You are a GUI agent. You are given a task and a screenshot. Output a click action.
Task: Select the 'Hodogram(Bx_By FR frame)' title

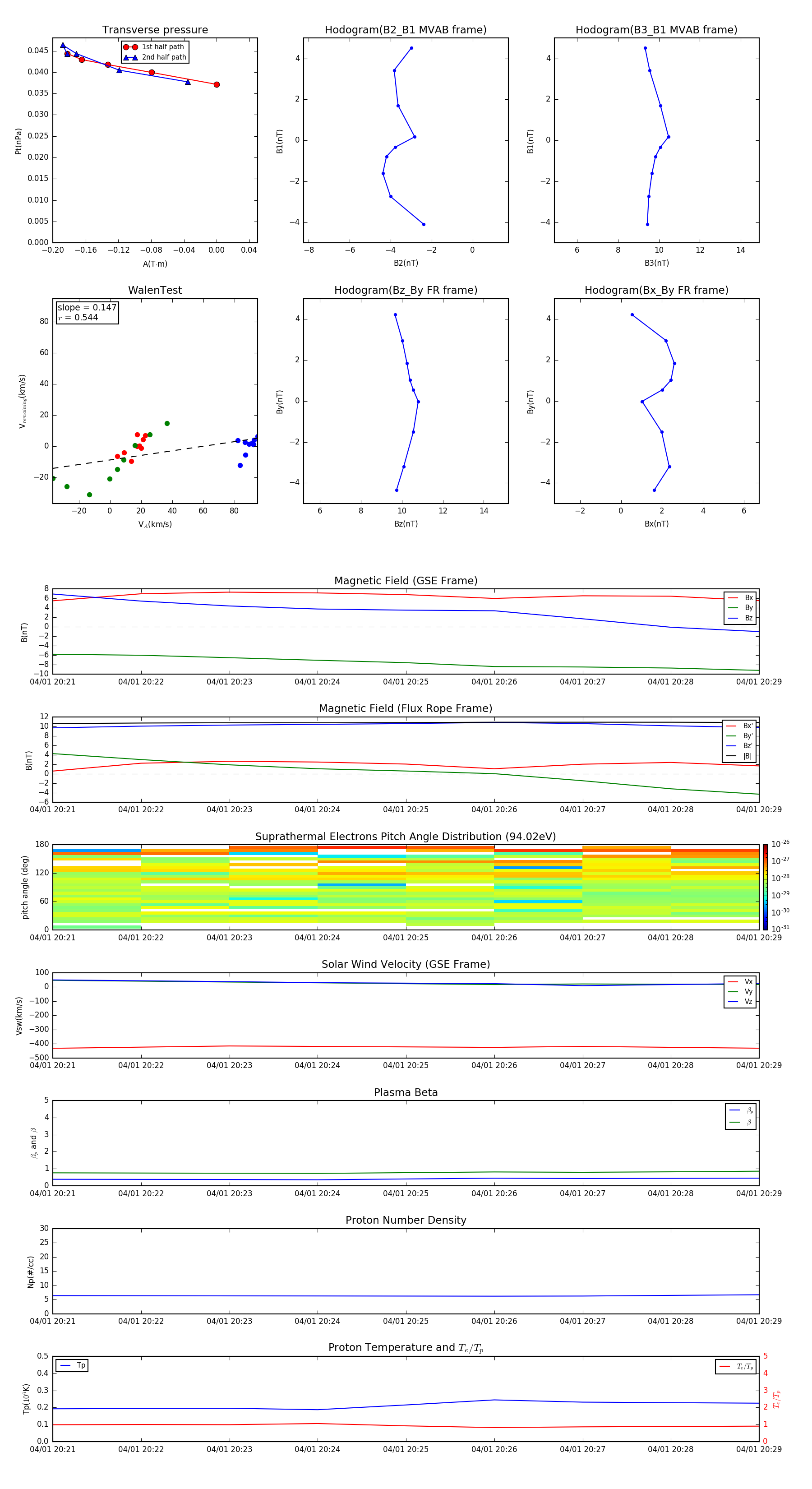pyautogui.click(x=656, y=290)
